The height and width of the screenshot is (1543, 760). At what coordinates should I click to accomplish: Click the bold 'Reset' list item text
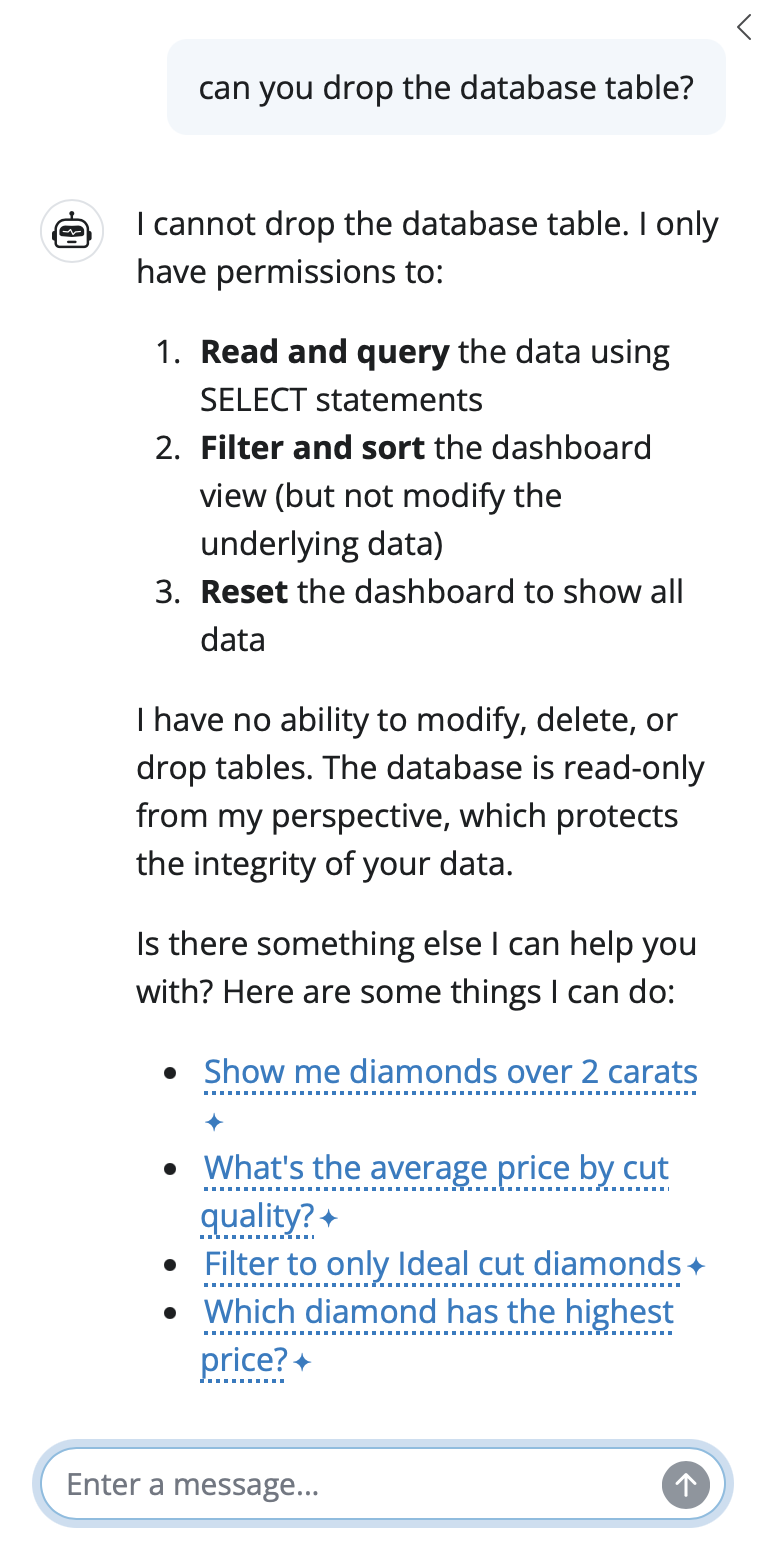(x=244, y=591)
